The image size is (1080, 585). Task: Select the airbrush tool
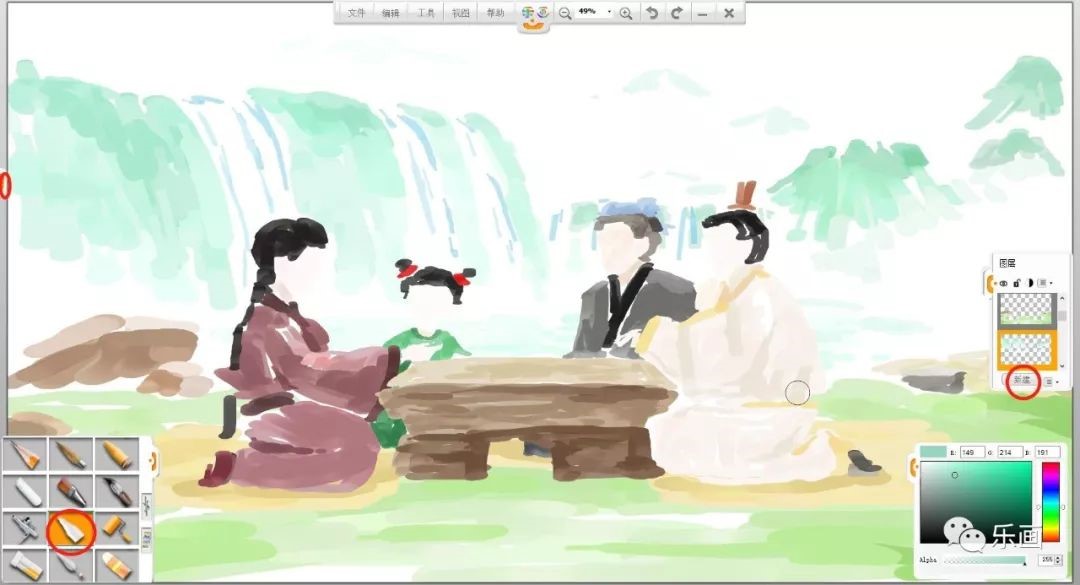tap(24, 528)
